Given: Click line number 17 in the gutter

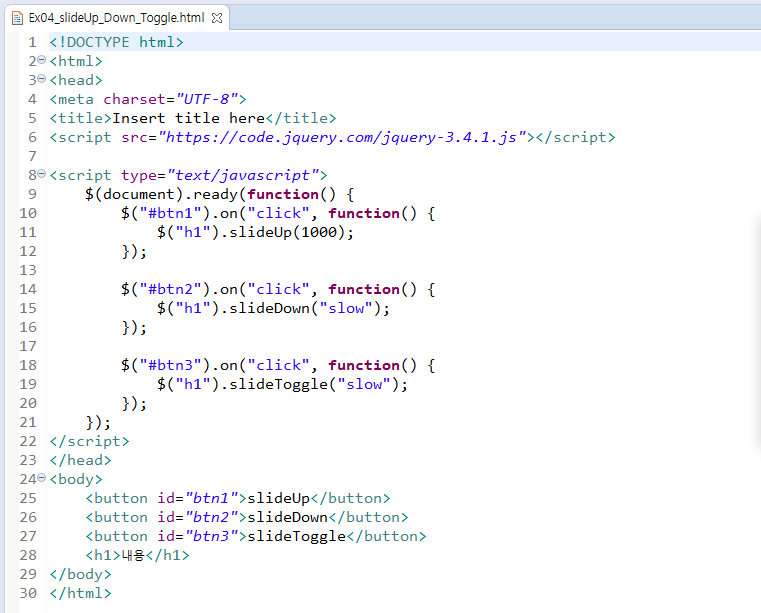Looking at the screenshot, I should tap(28, 346).
